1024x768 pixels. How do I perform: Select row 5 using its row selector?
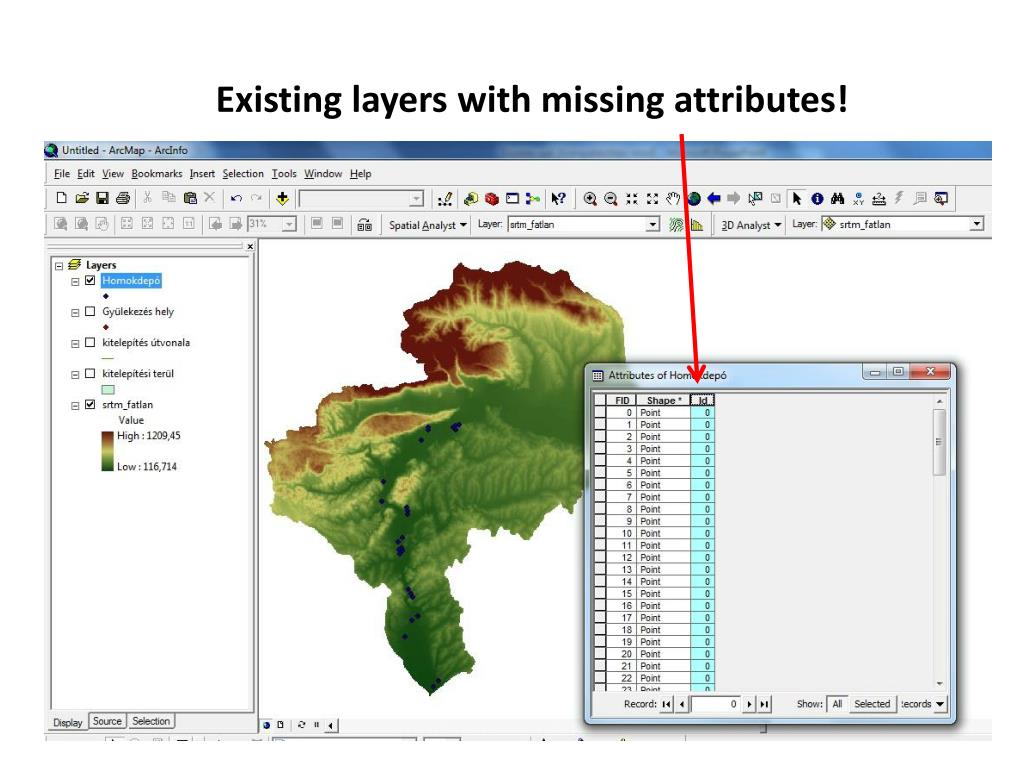[600, 473]
